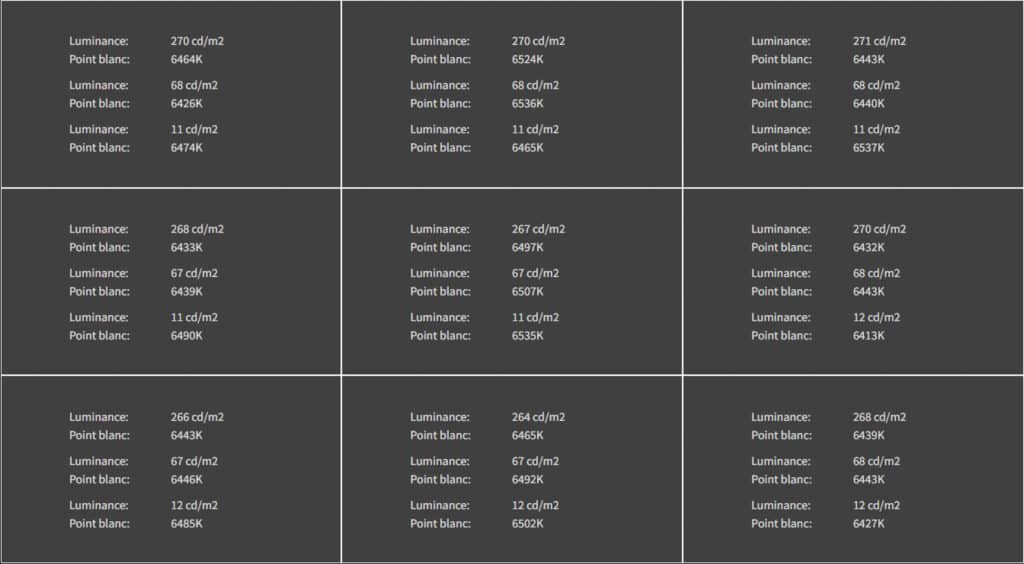The height and width of the screenshot is (564, 1024).
Task: Click the 6413K white point value
Action: (x=869, y=335)
